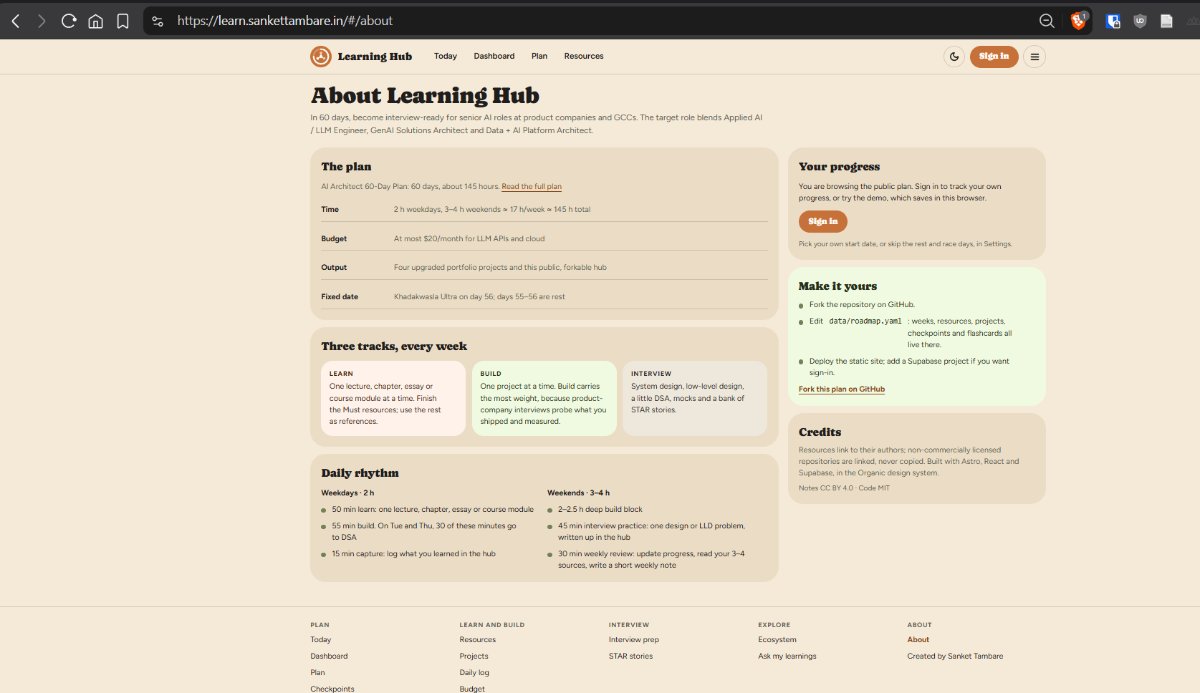Open Resources in the top navigation

click(x=583, y=56)
